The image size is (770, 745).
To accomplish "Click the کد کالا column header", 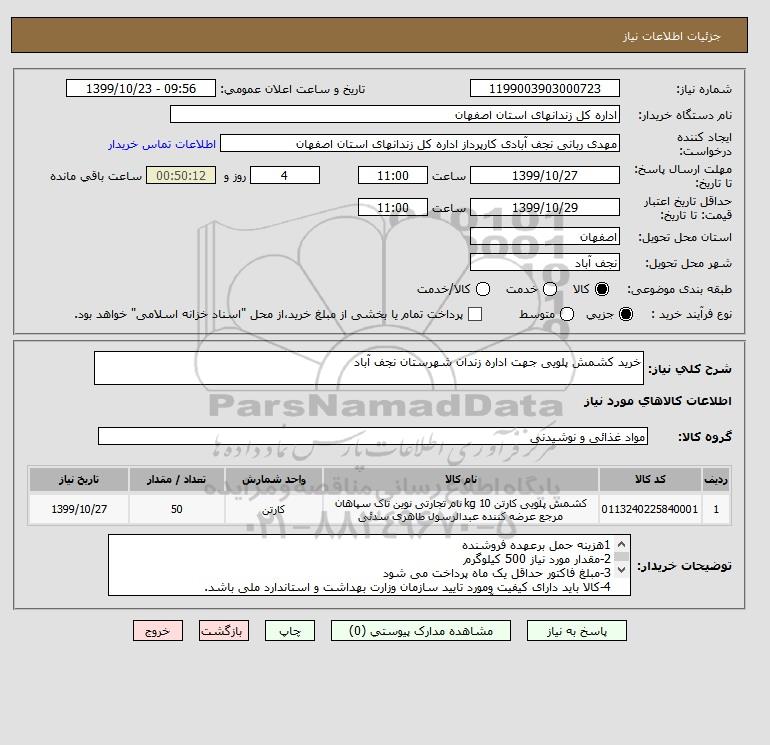I will click(650, 479).
